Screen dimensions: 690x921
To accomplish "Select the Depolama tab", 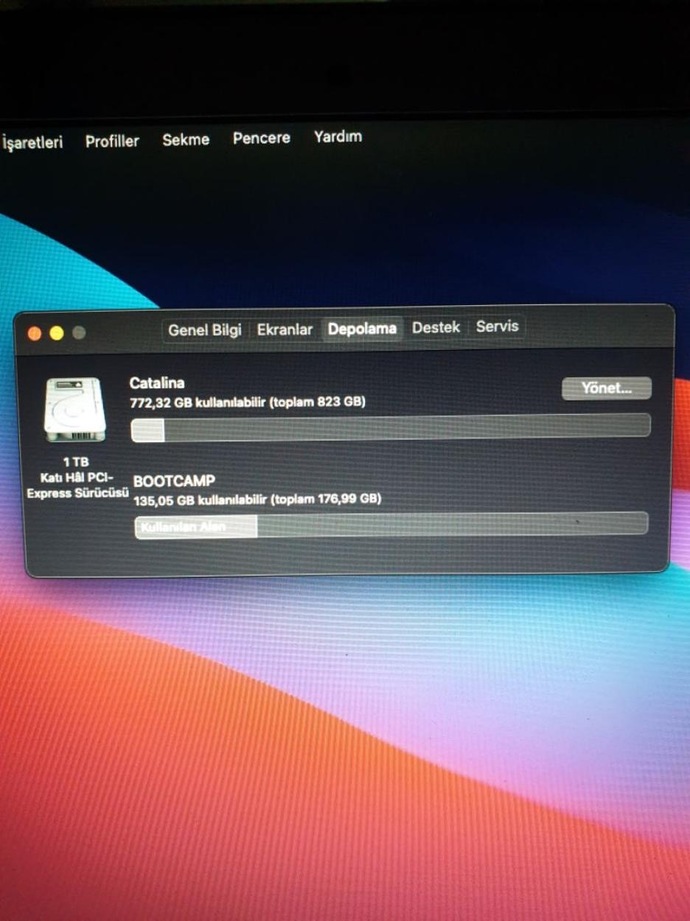I will click(x=362, y=328).
